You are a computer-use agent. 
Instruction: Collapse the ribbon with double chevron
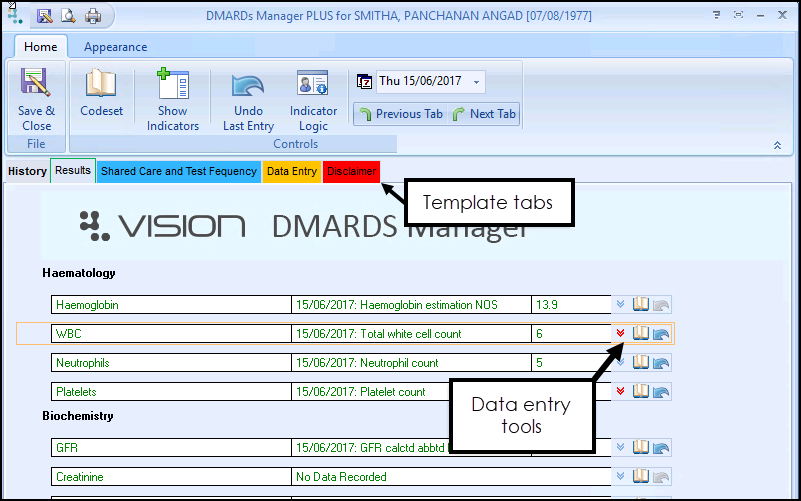point(778,145)
